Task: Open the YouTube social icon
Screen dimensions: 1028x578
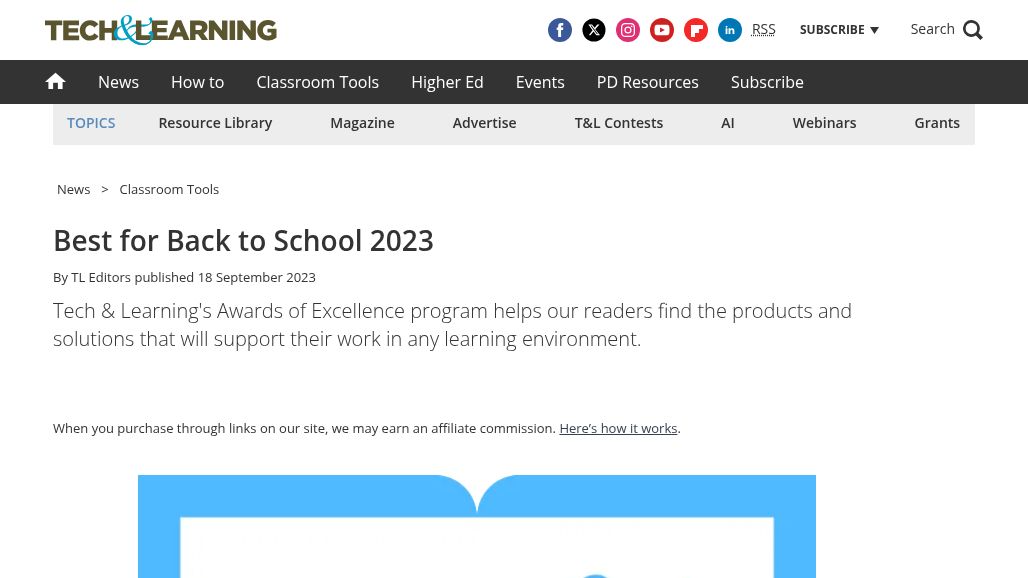Action: (x=662, y=30)
